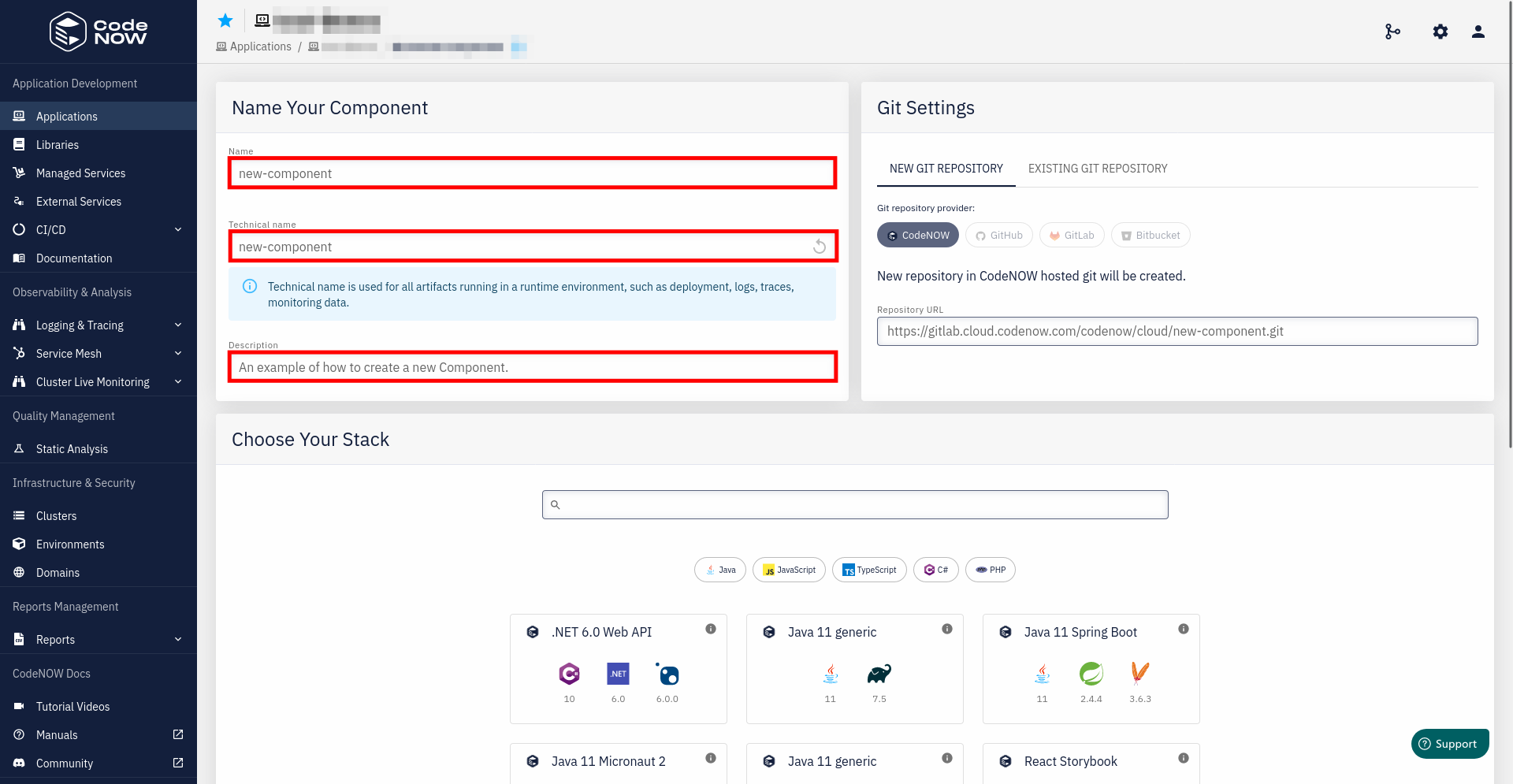Open Applications in sidebar
Image resolution: width=1513 pixels, height=784 pixels.
point(99,116)
